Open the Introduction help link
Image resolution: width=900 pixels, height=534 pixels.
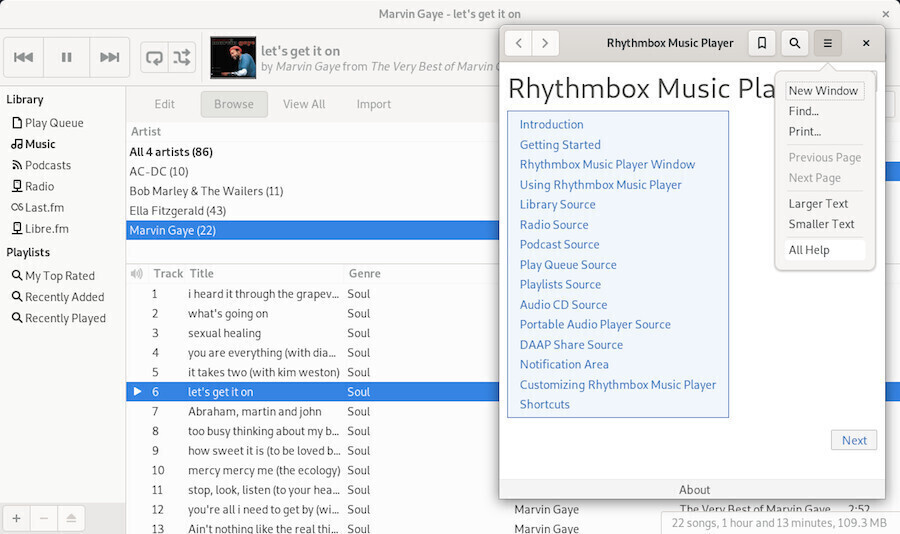click(x=552, y=125)
